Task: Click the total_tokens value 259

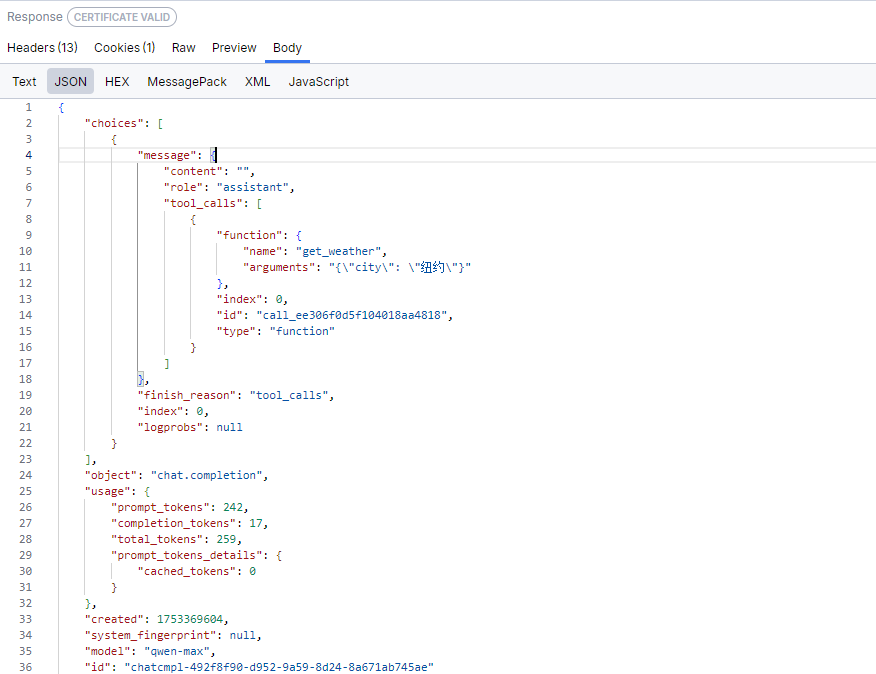Action: click(226, 540)
